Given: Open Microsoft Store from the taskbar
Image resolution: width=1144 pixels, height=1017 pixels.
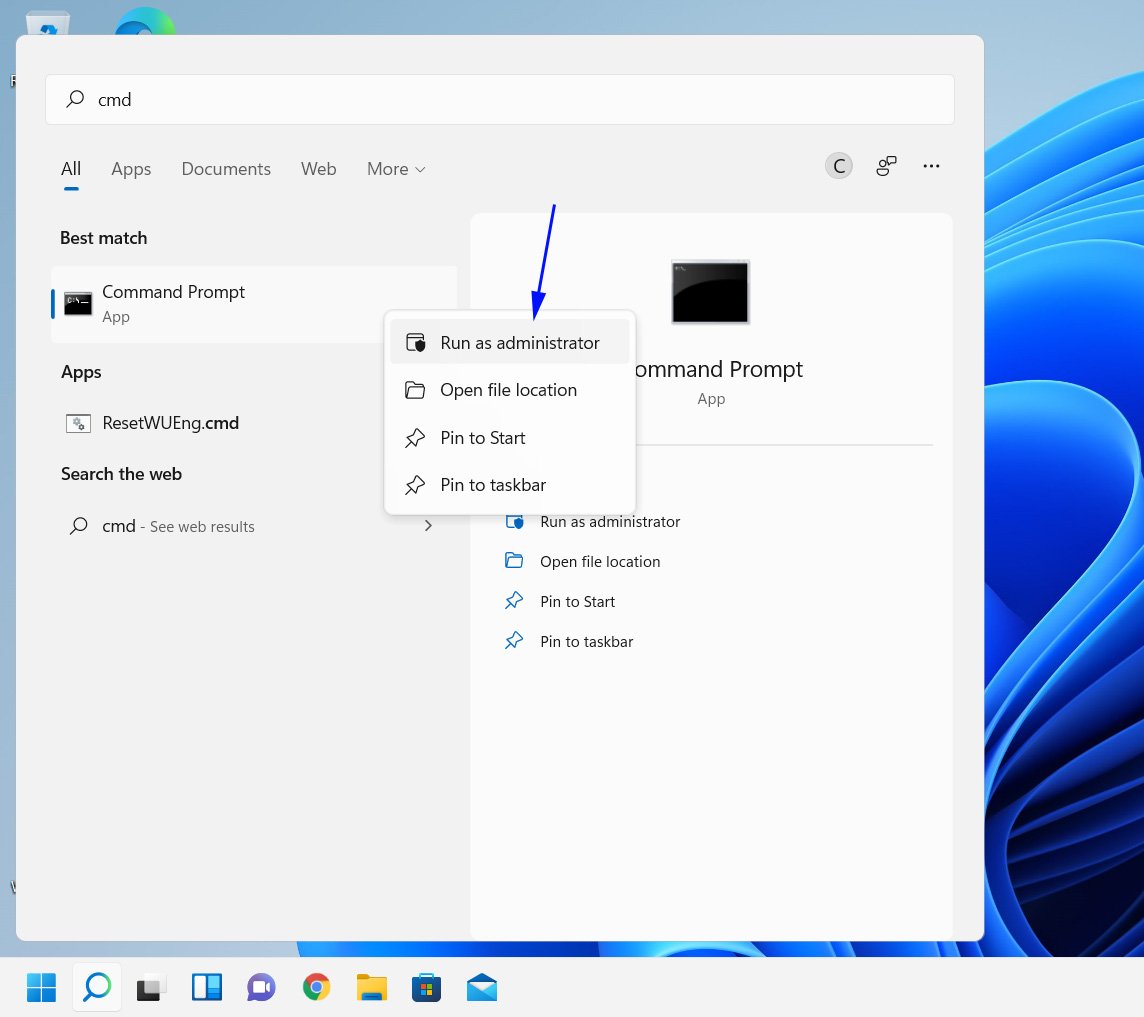Looking at the screenshot, I should point(427,987).
